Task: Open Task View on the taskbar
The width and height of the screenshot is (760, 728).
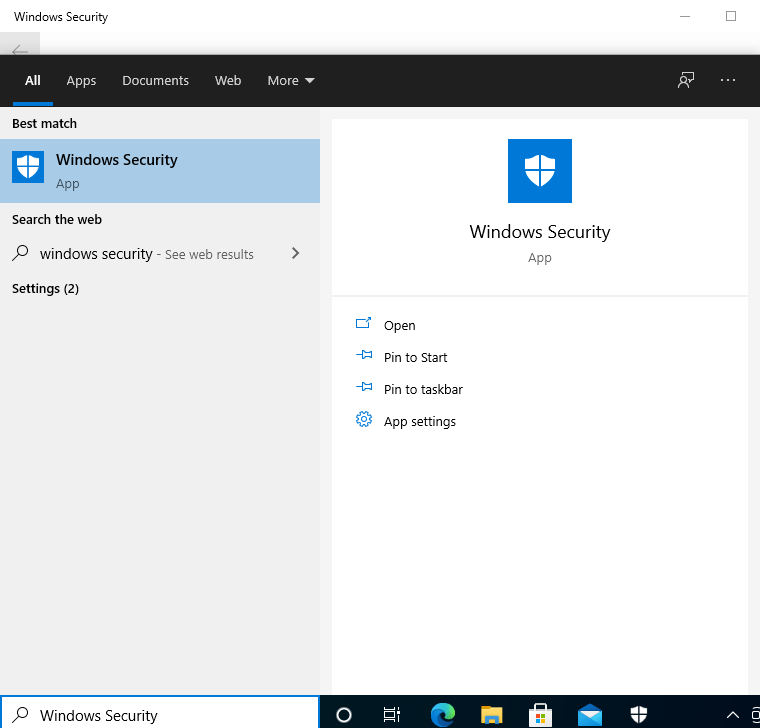Action: coord(393,714)
